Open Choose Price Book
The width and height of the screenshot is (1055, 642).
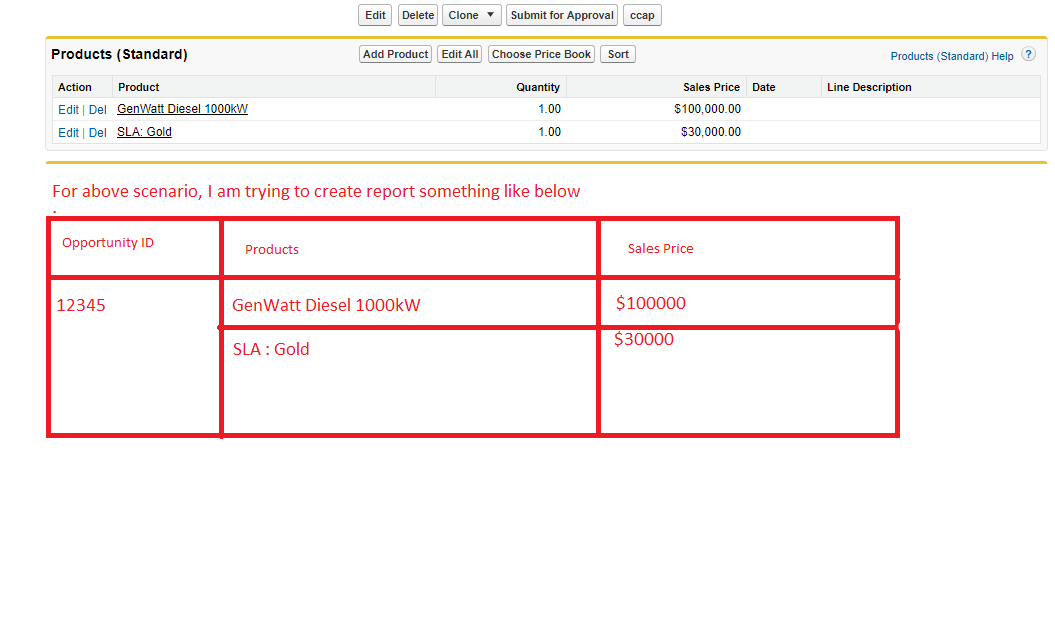pos(541,54)
